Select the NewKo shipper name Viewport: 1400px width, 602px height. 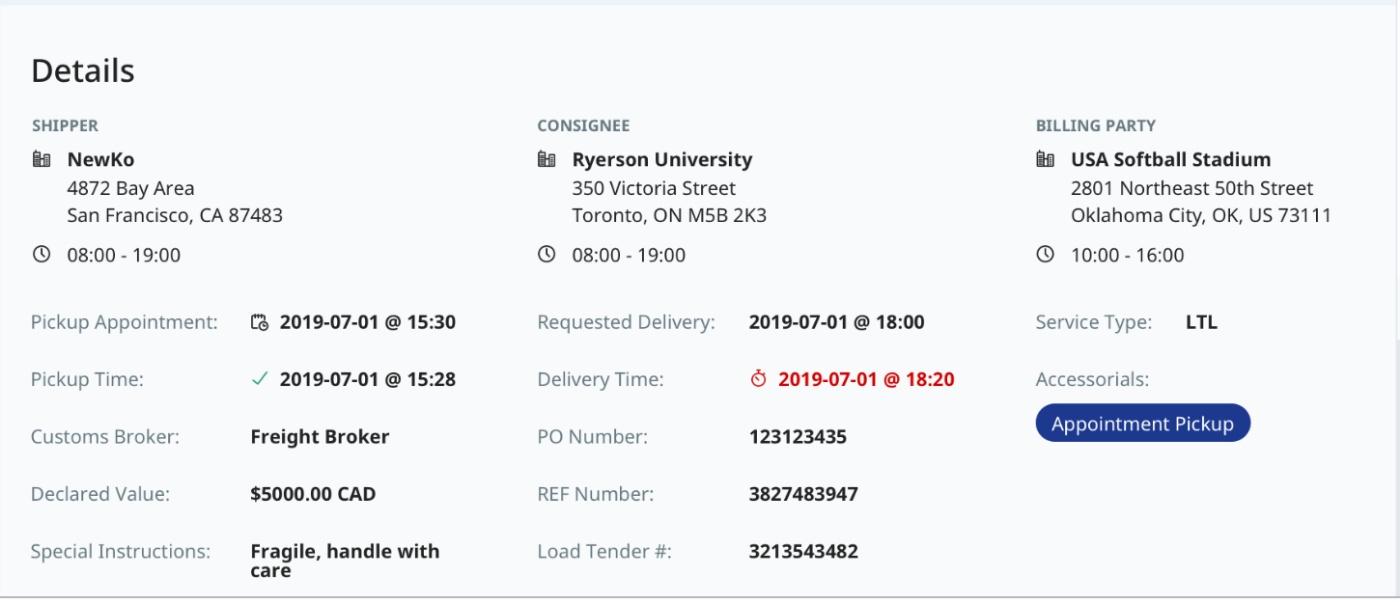[101, 159]
